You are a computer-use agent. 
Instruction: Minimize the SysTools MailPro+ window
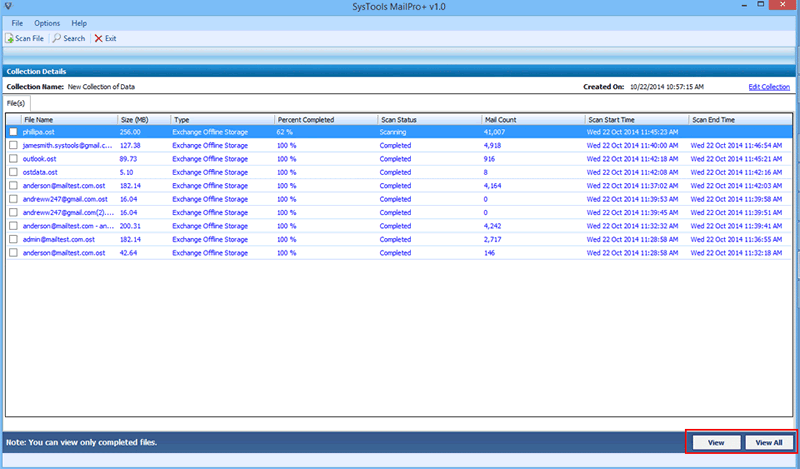[745, 5]
